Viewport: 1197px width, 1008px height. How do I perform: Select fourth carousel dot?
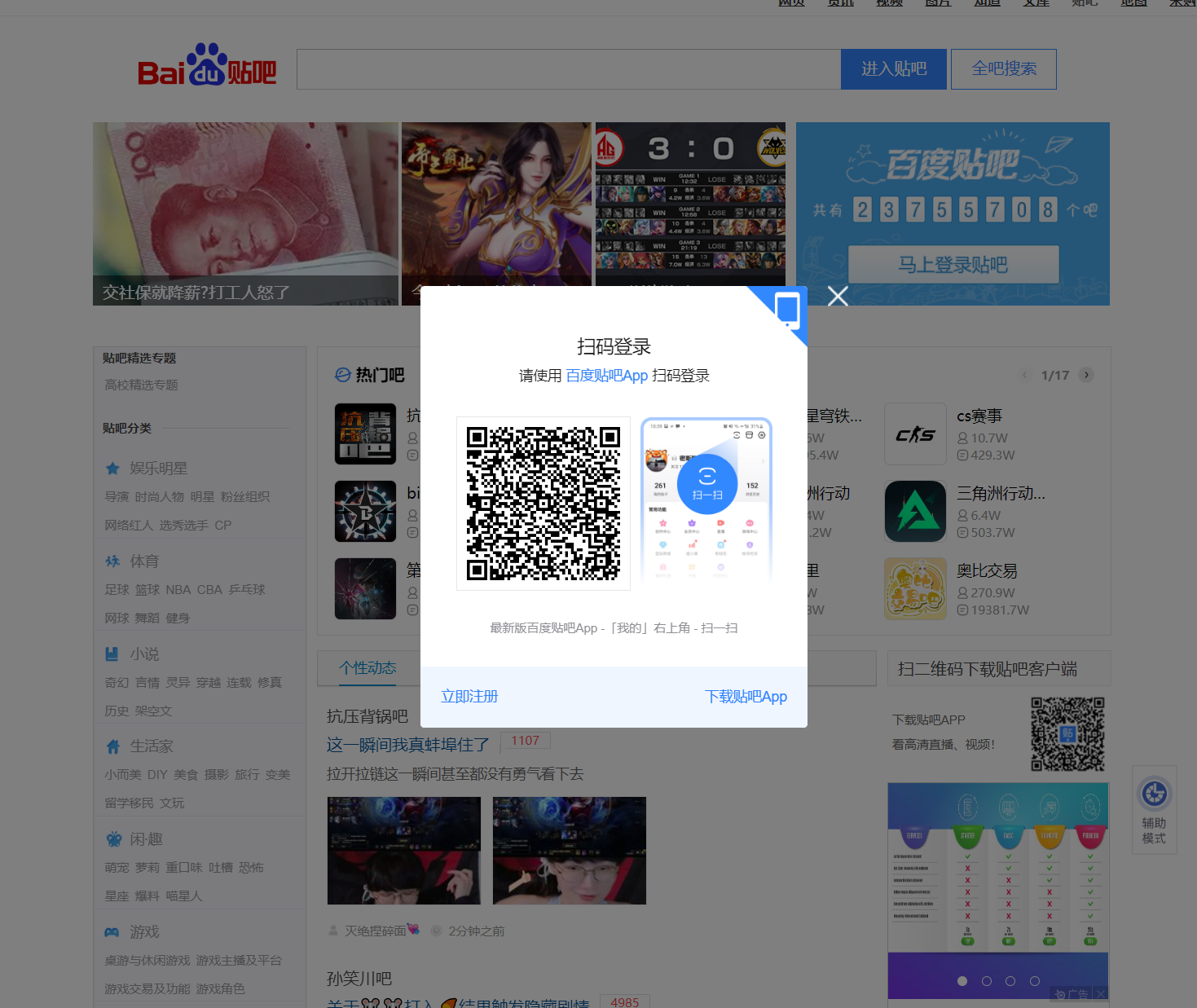coord(1035,981)
